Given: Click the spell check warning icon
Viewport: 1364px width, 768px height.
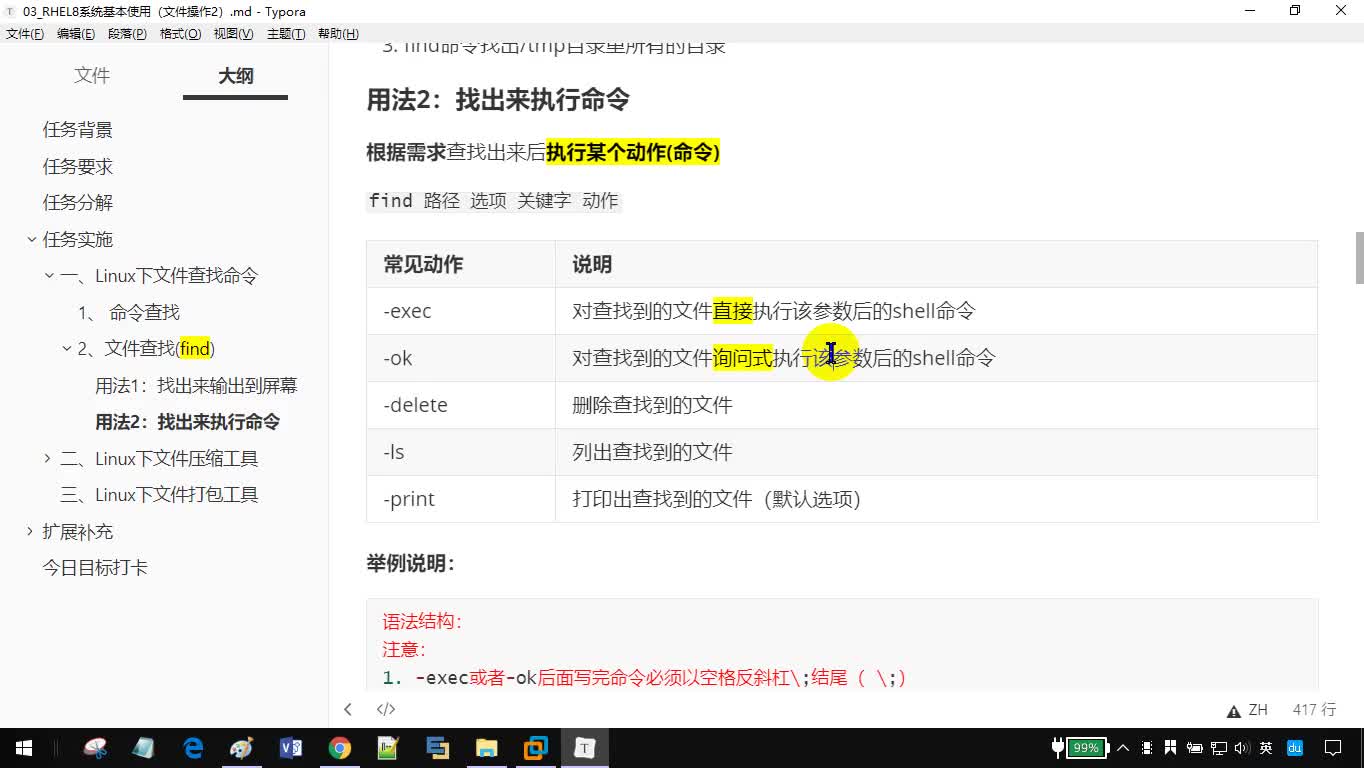Looking at the screenshot, I should click(1234, 711).
